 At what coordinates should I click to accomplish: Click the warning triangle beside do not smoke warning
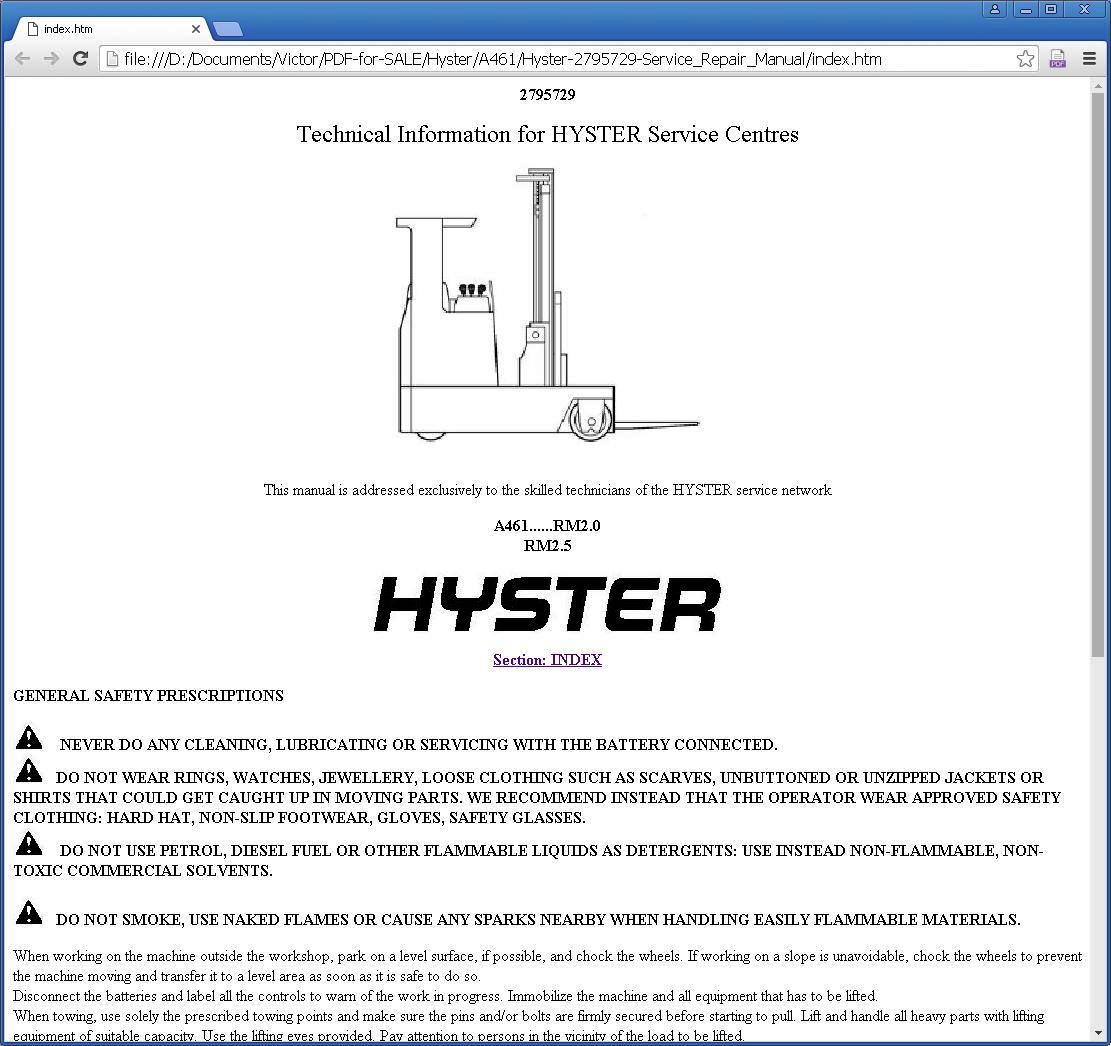tap(28, 912)
